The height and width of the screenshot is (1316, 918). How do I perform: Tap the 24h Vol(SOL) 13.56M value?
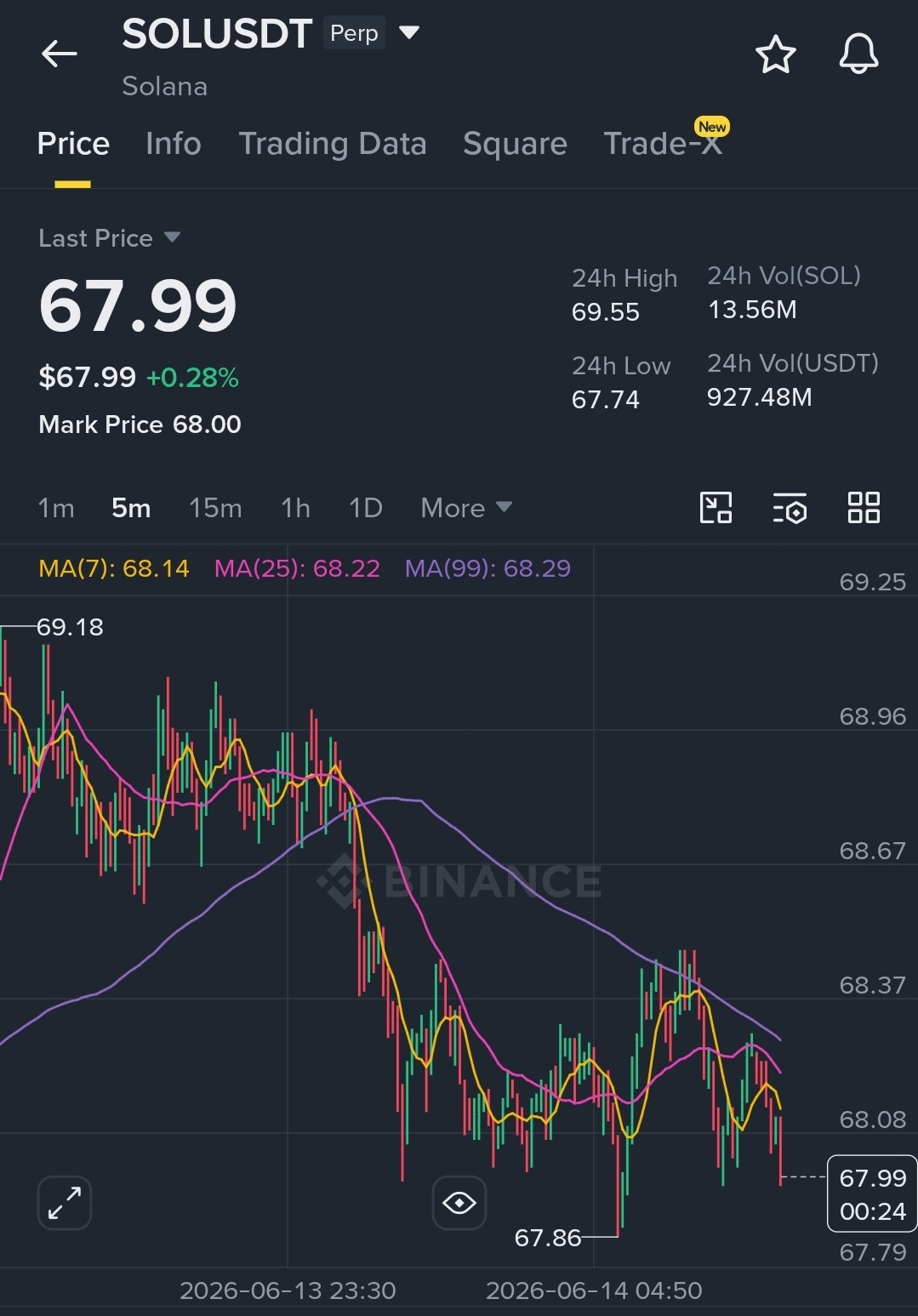pos(752,310)
